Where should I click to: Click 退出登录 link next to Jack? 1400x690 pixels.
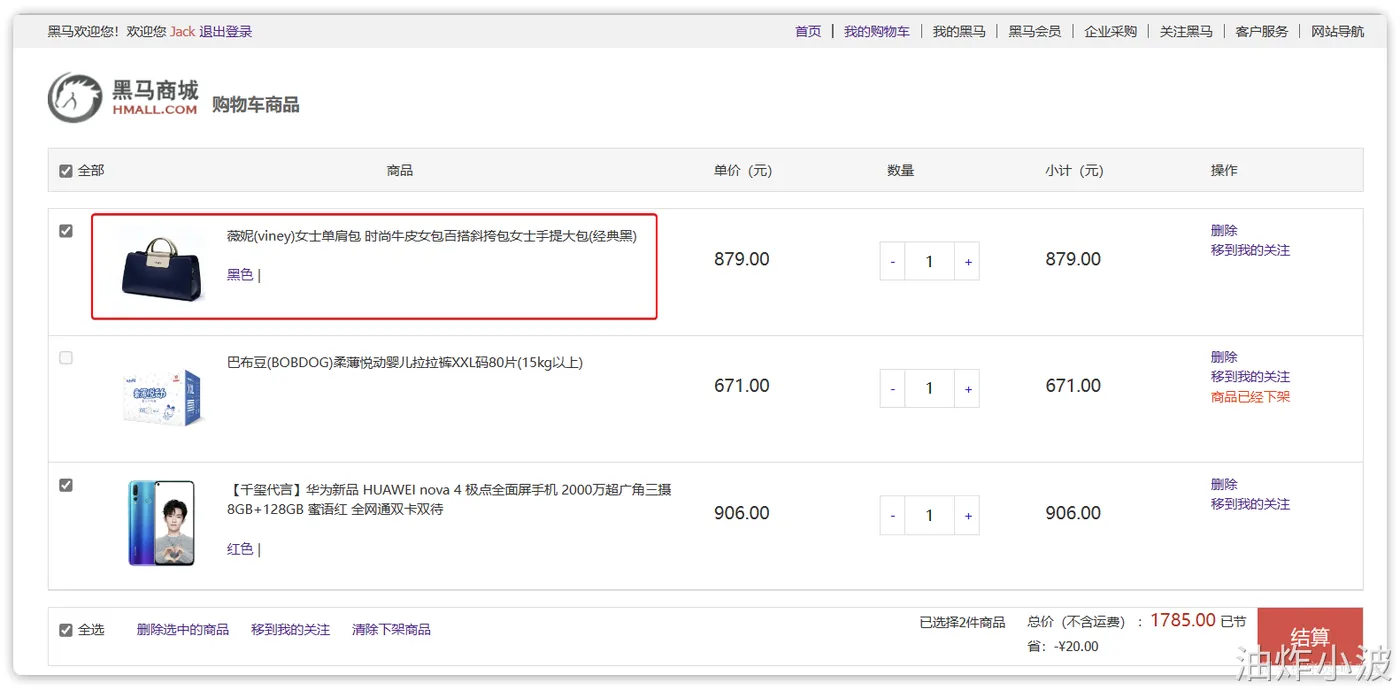click(x=225, y=31)
